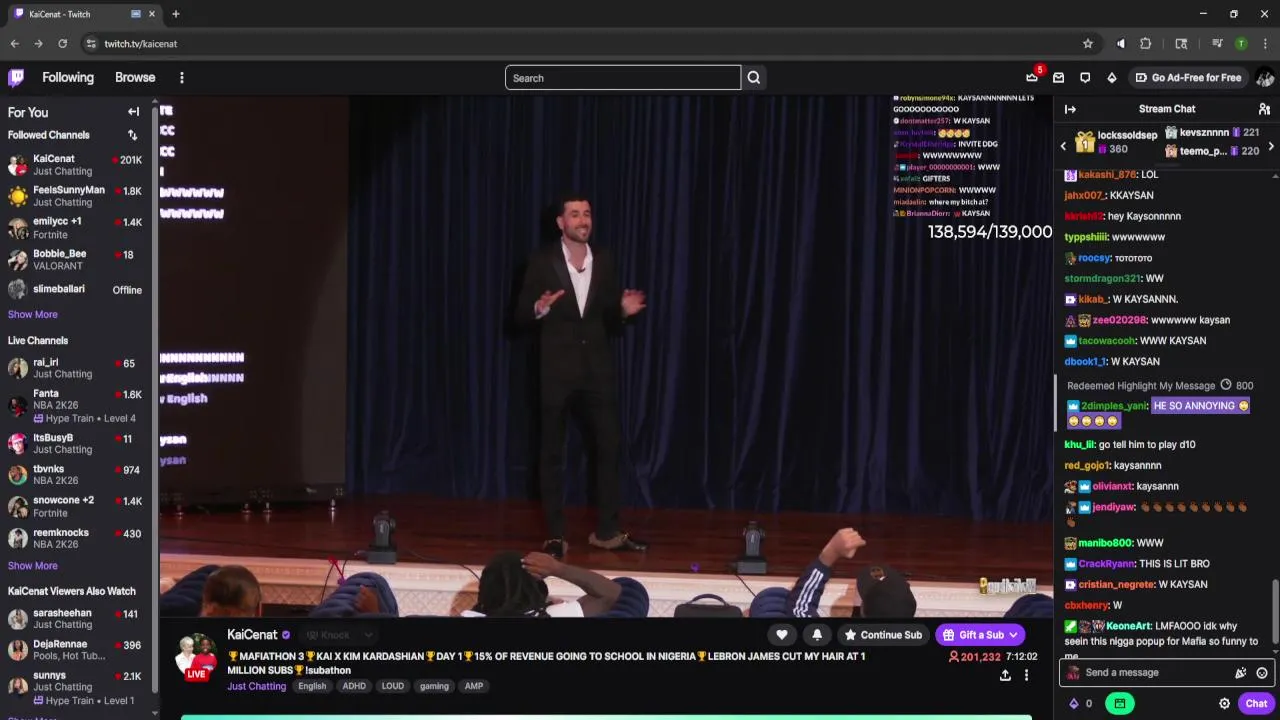
Task: Open user profile avatar menu
Action: 1264,77
